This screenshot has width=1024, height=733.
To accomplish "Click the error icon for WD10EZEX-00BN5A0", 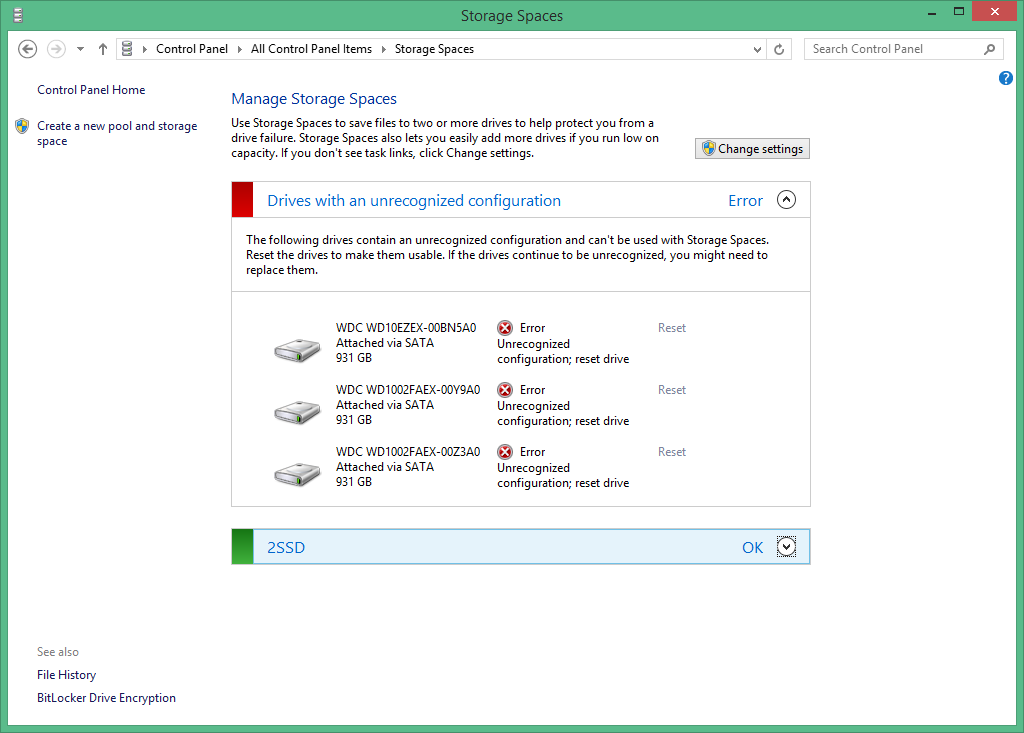I will 505,328.
